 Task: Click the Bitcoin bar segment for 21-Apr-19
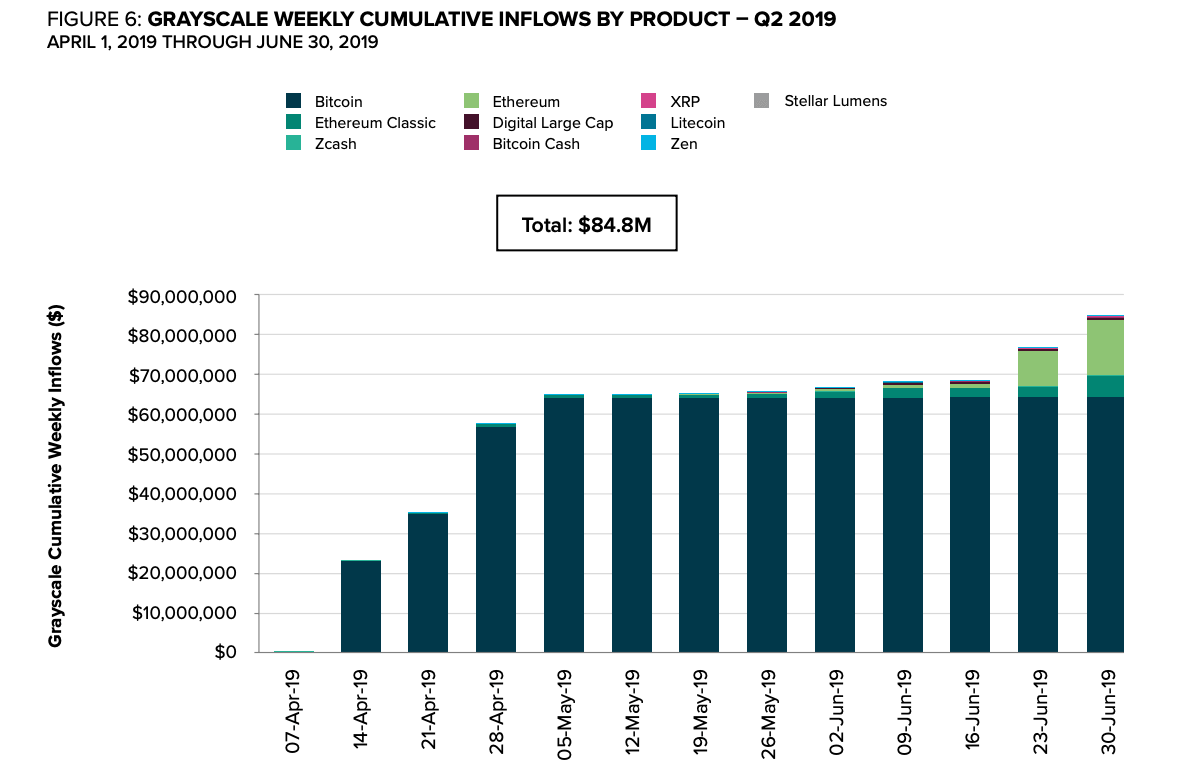[428, 583]
